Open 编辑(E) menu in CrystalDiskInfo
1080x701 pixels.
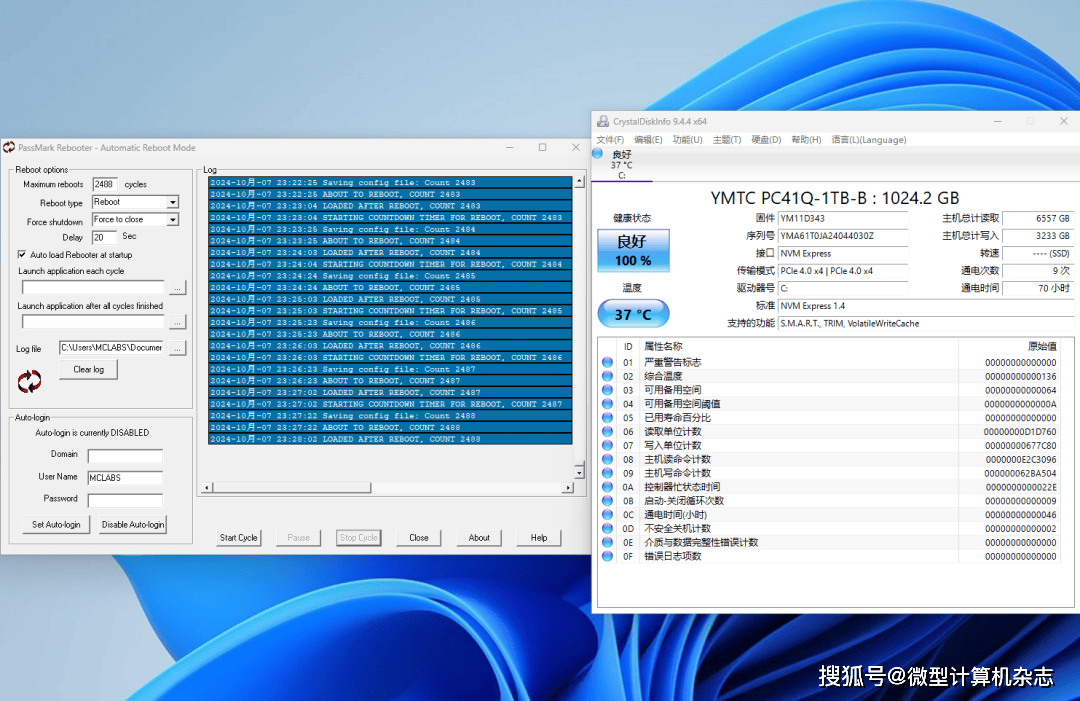click(x=648, y=140)
